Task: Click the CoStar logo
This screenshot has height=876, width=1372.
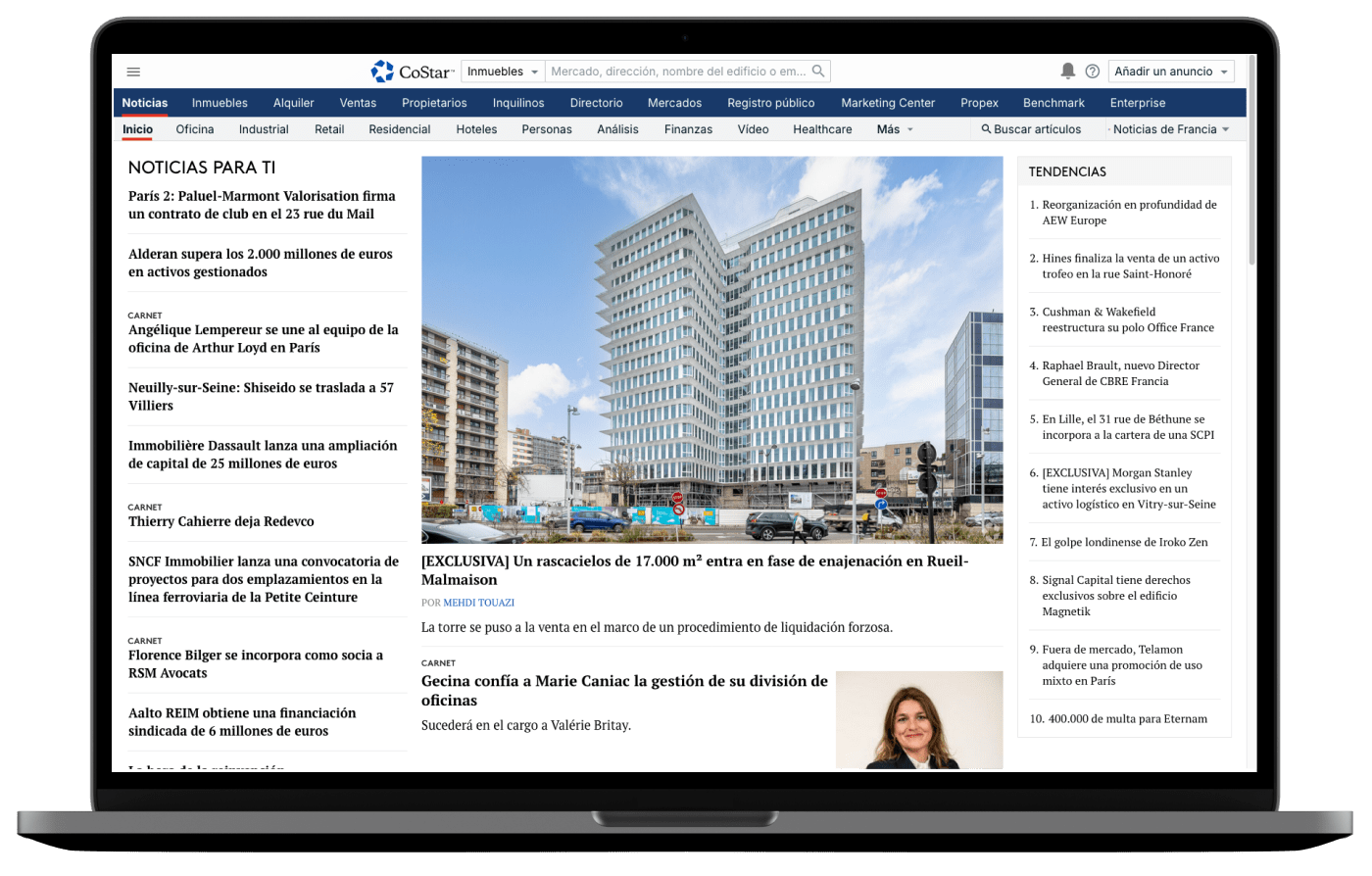Action: (412, 72)
